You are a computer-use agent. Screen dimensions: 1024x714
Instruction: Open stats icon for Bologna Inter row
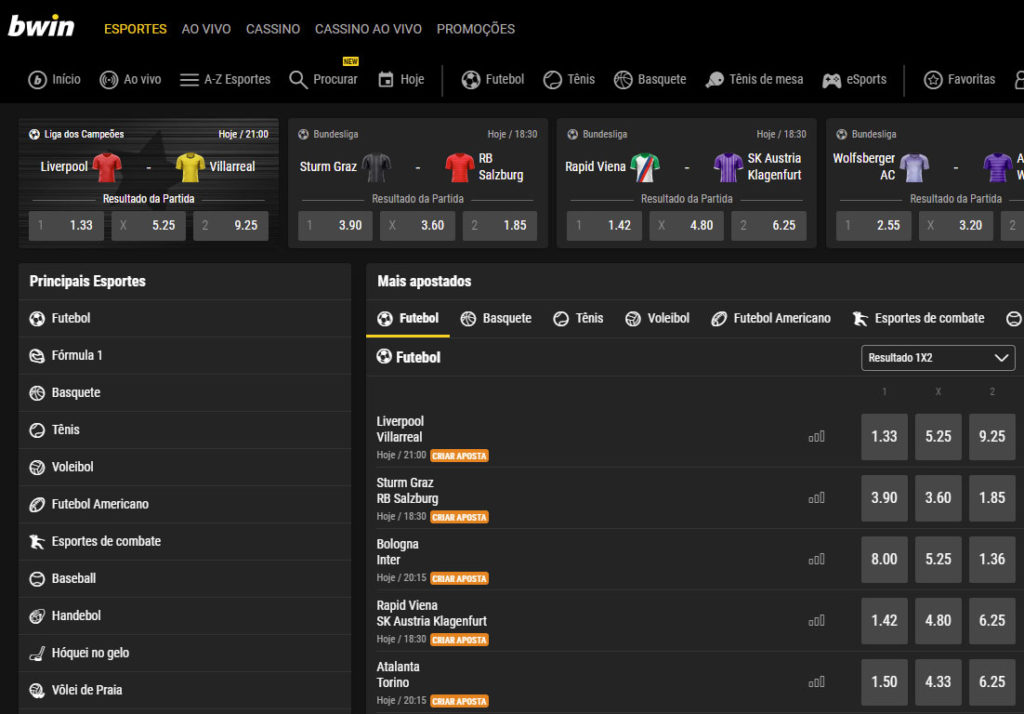(x=816, y=559)
